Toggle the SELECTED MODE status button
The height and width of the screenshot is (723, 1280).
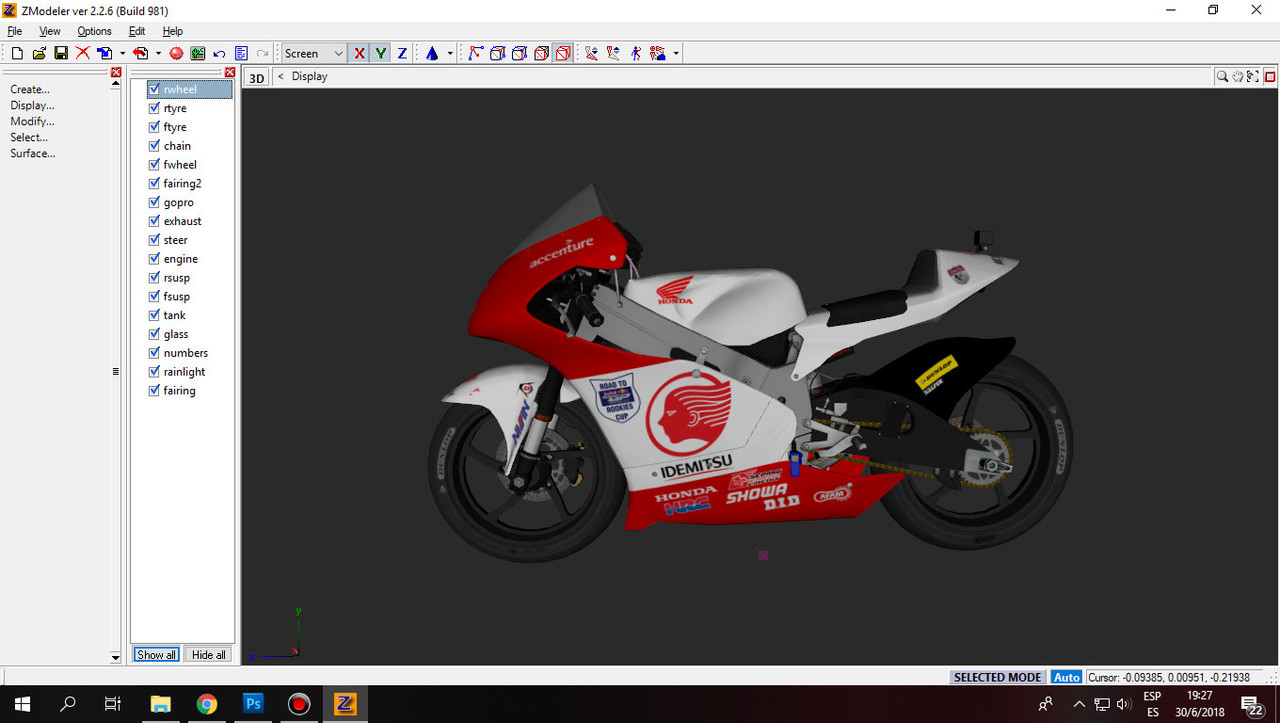click(x=997, y=677)
